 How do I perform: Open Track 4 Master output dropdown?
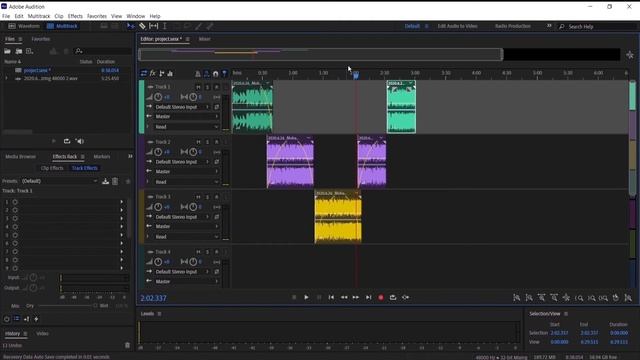(187, 282)
